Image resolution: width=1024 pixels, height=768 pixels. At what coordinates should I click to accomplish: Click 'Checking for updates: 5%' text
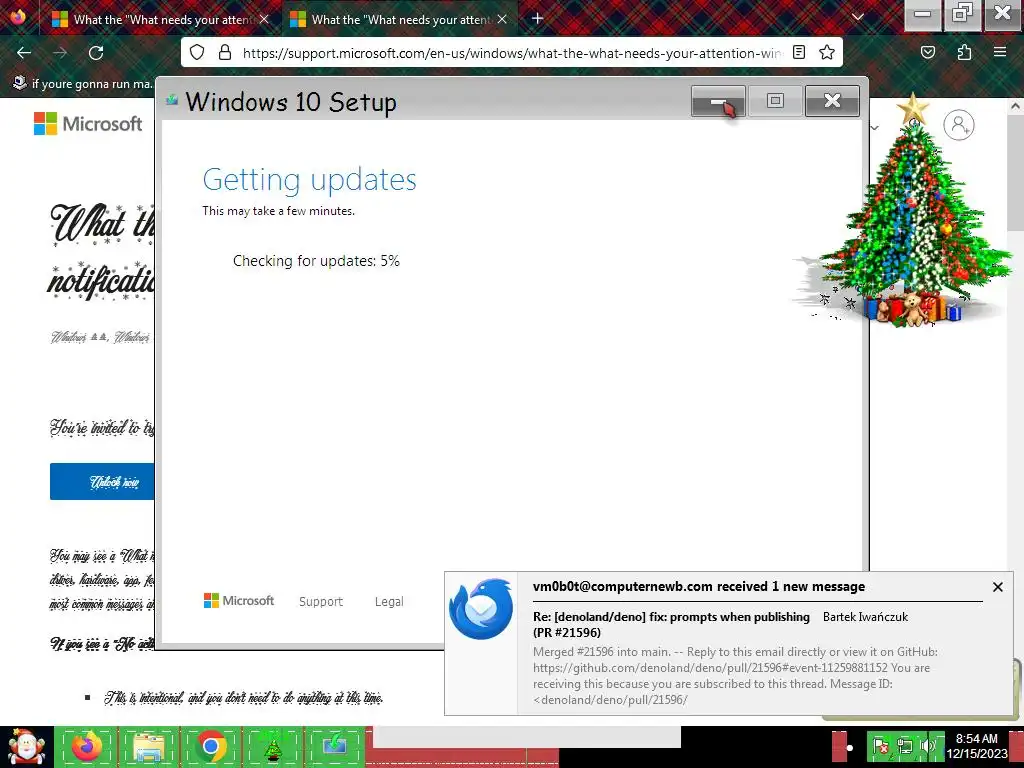point(316,261)
